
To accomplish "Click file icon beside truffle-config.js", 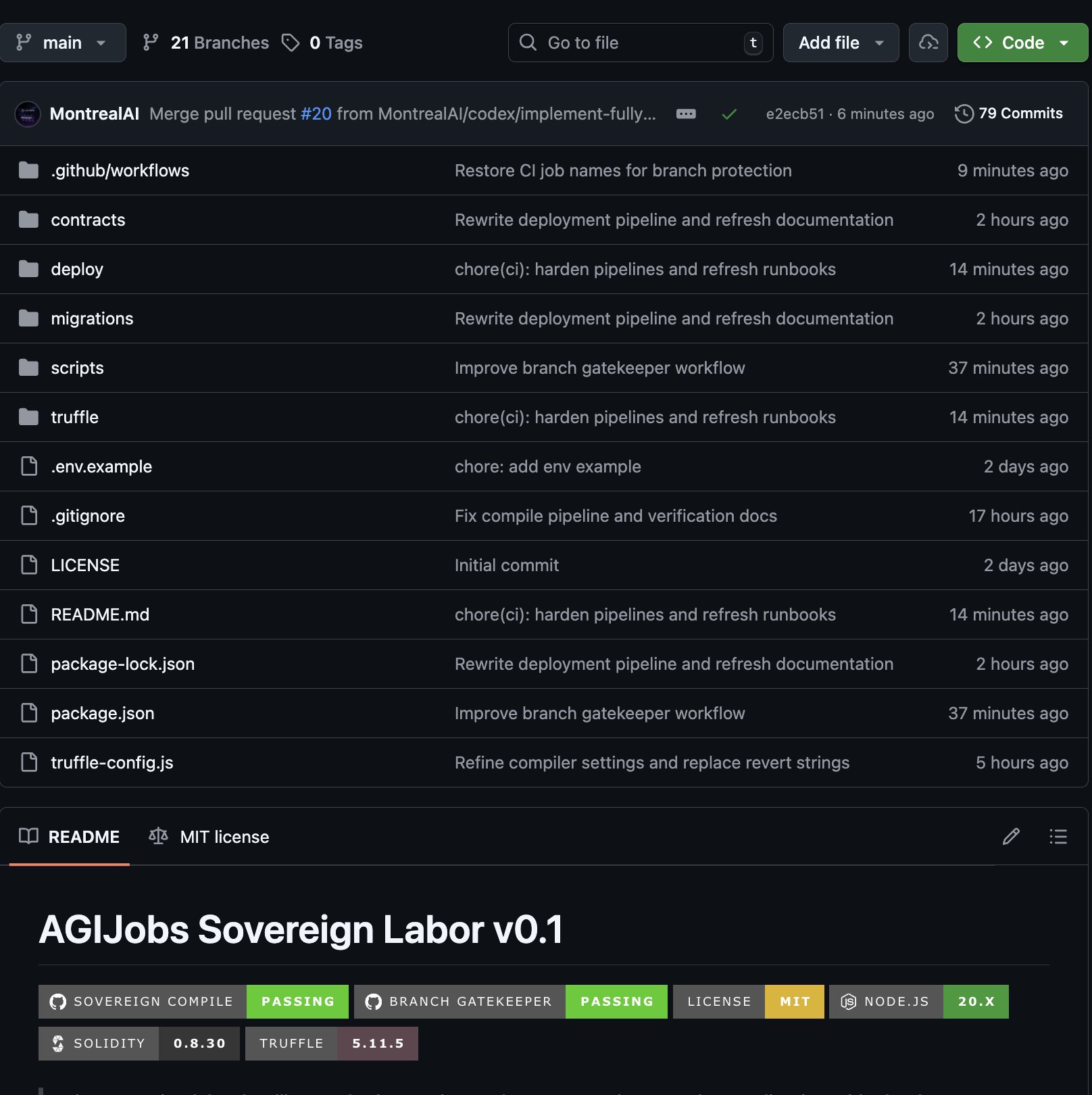I will point(29,762).
